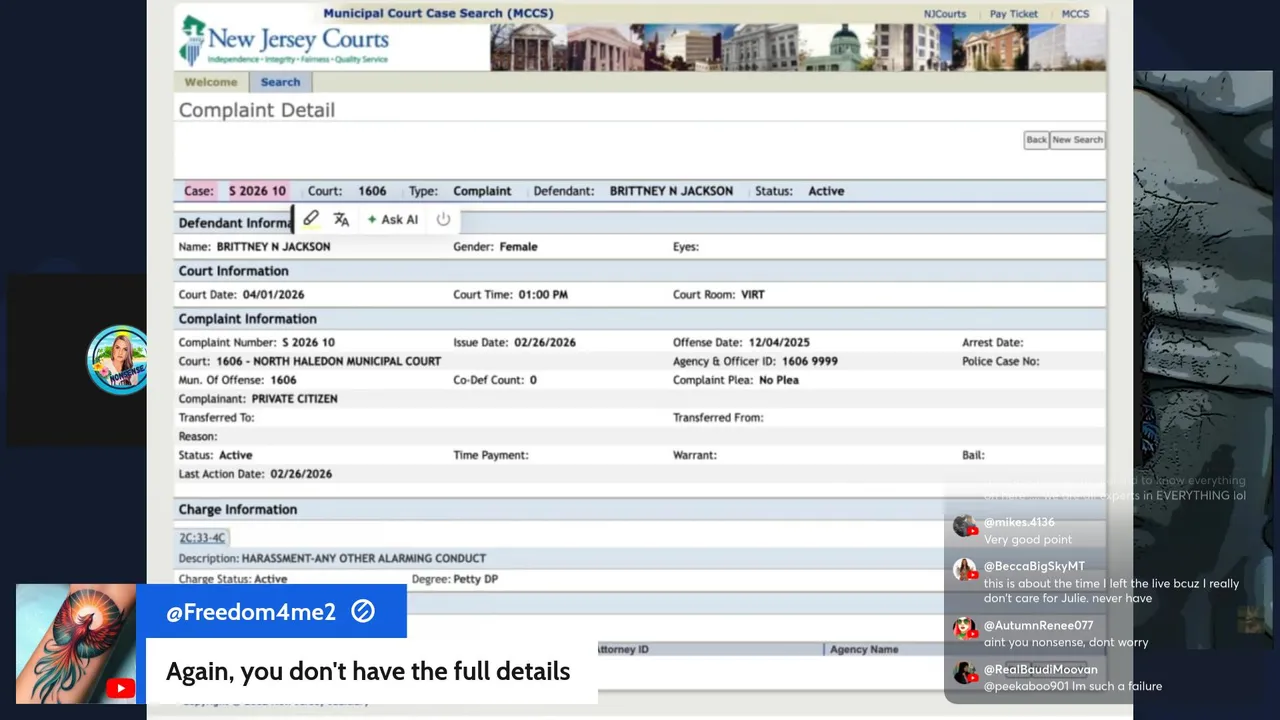
Task: Click @AutumnRenee077 chat avatar
Action: tap(965, 629)
